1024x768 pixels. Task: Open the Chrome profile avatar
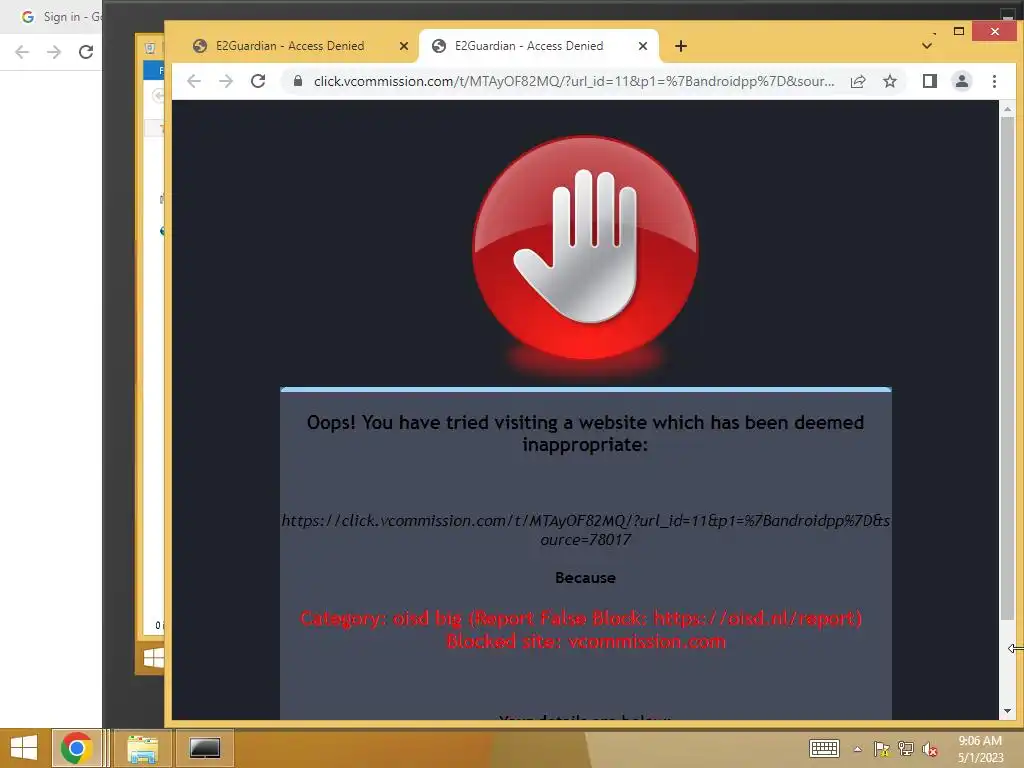click(961, 81)
